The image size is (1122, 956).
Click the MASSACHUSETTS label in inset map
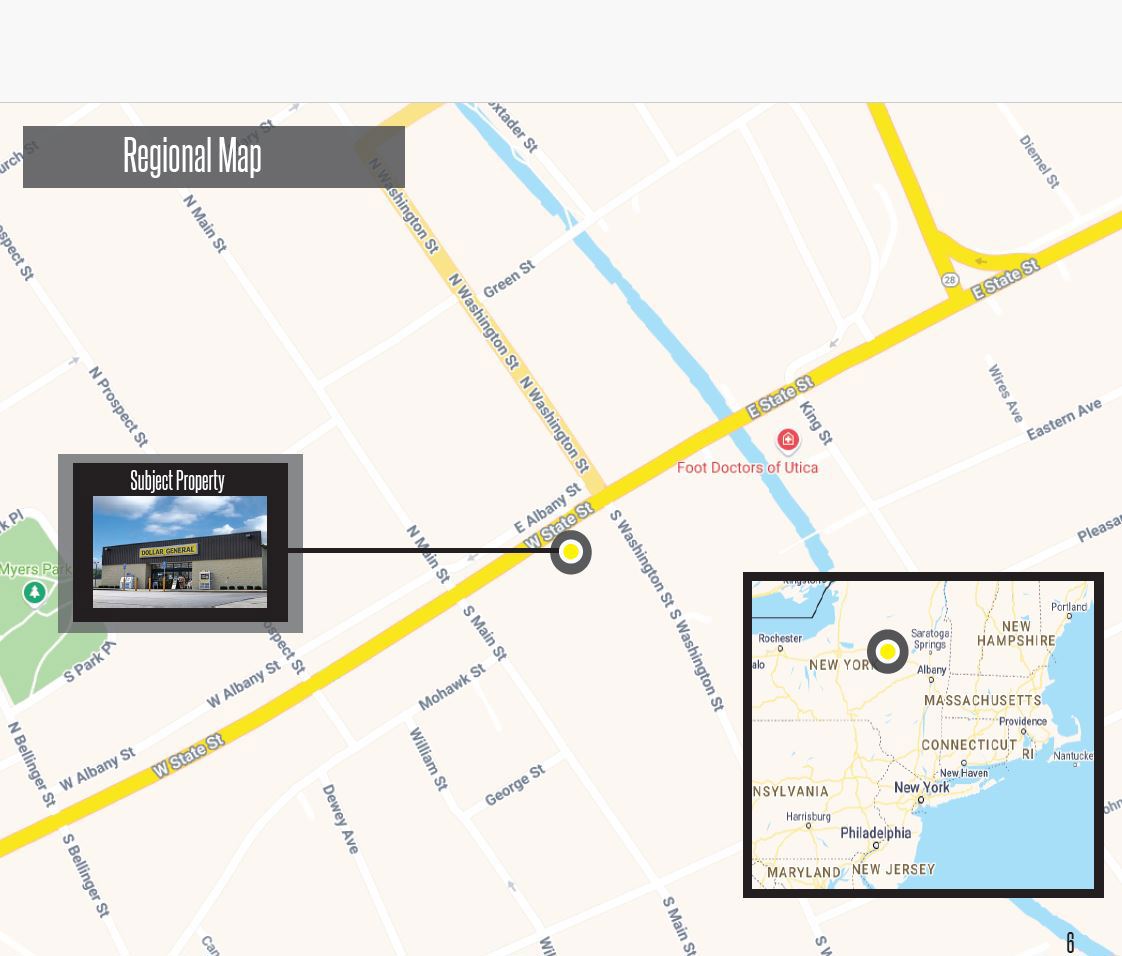pos(982,700)
